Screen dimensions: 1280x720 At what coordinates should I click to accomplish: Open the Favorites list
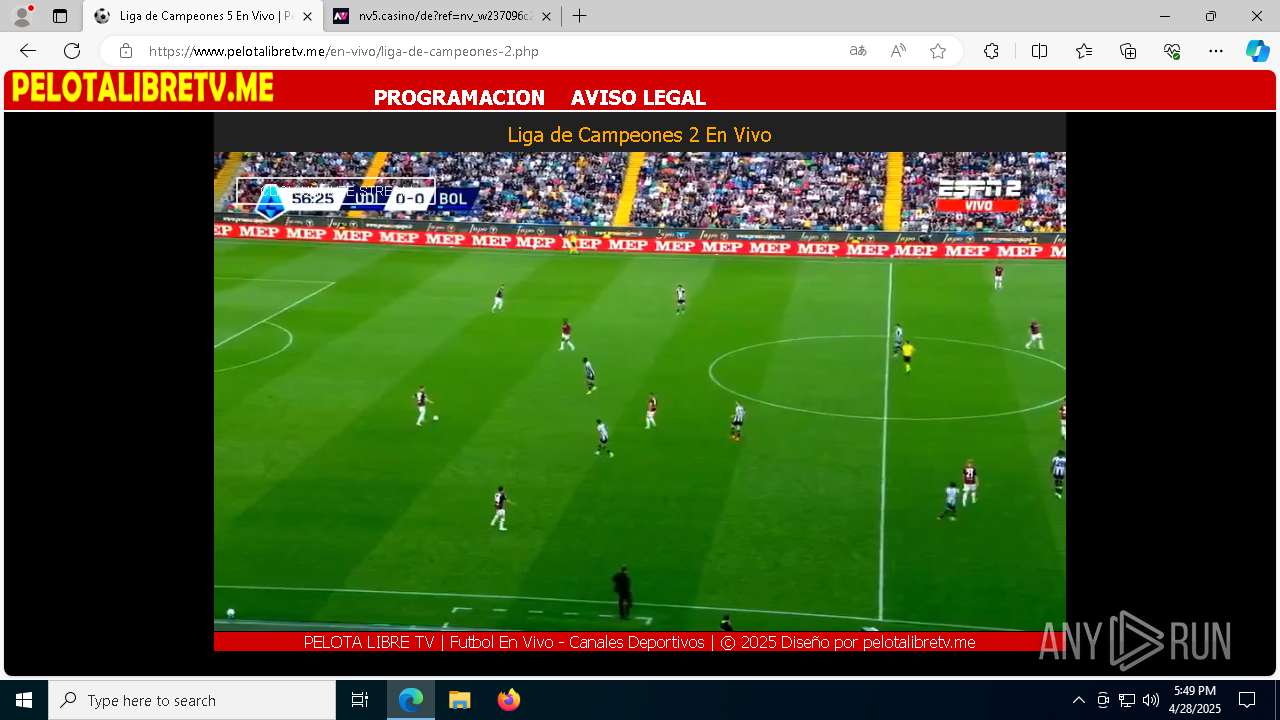[x=1084, y=51]
